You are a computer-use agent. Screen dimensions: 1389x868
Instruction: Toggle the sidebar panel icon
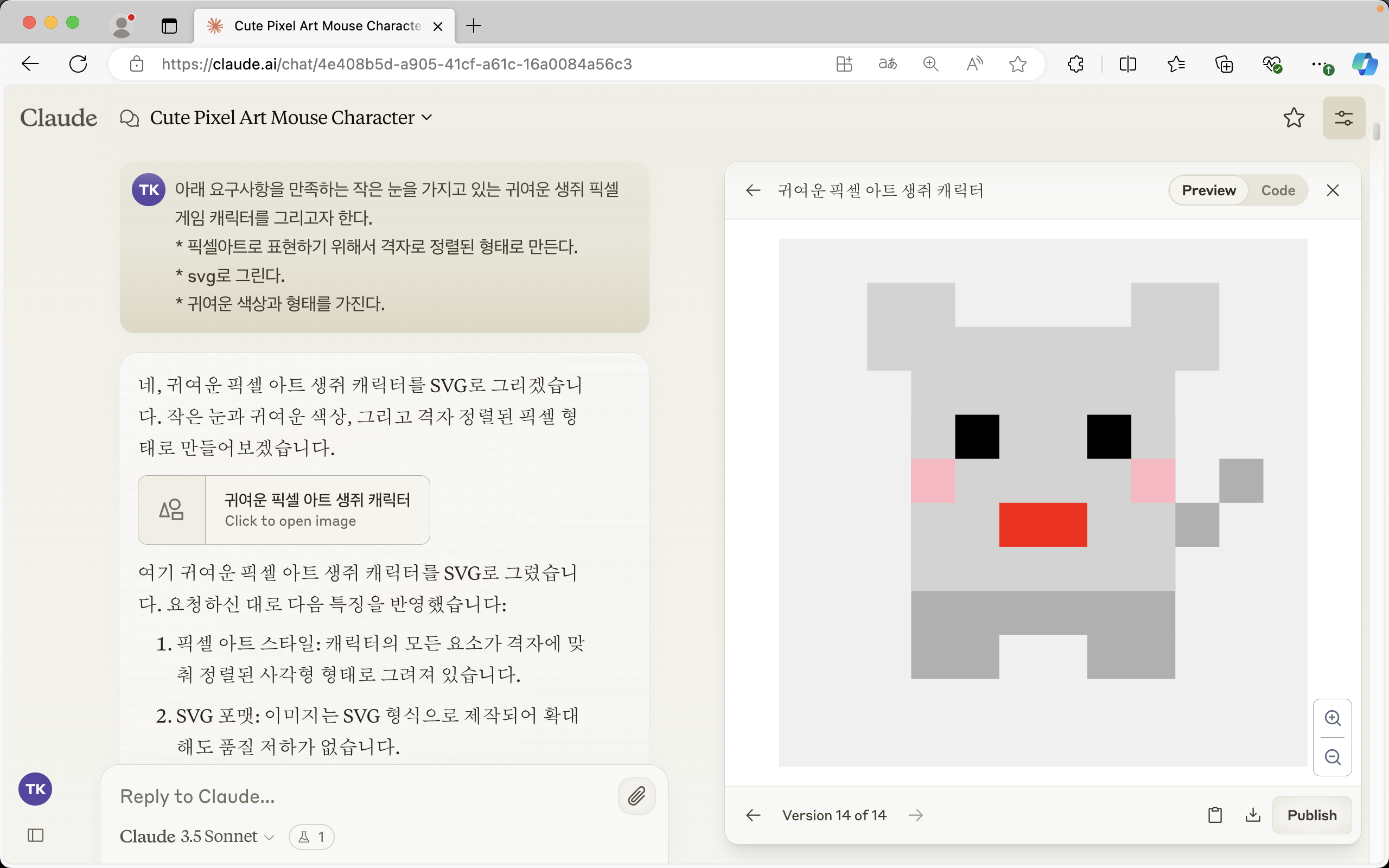point(36,835)
